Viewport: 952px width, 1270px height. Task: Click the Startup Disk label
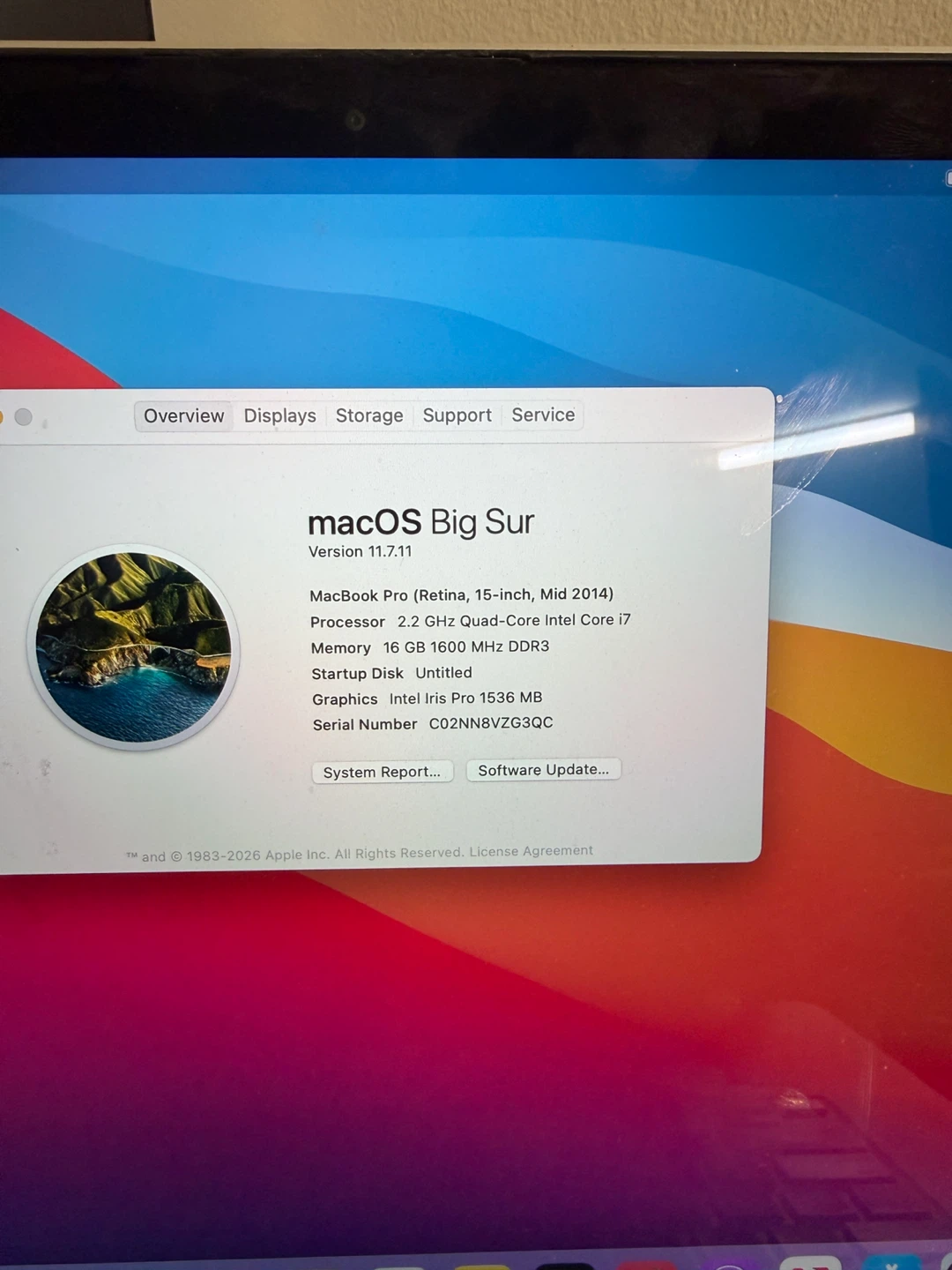coord(357,674)
